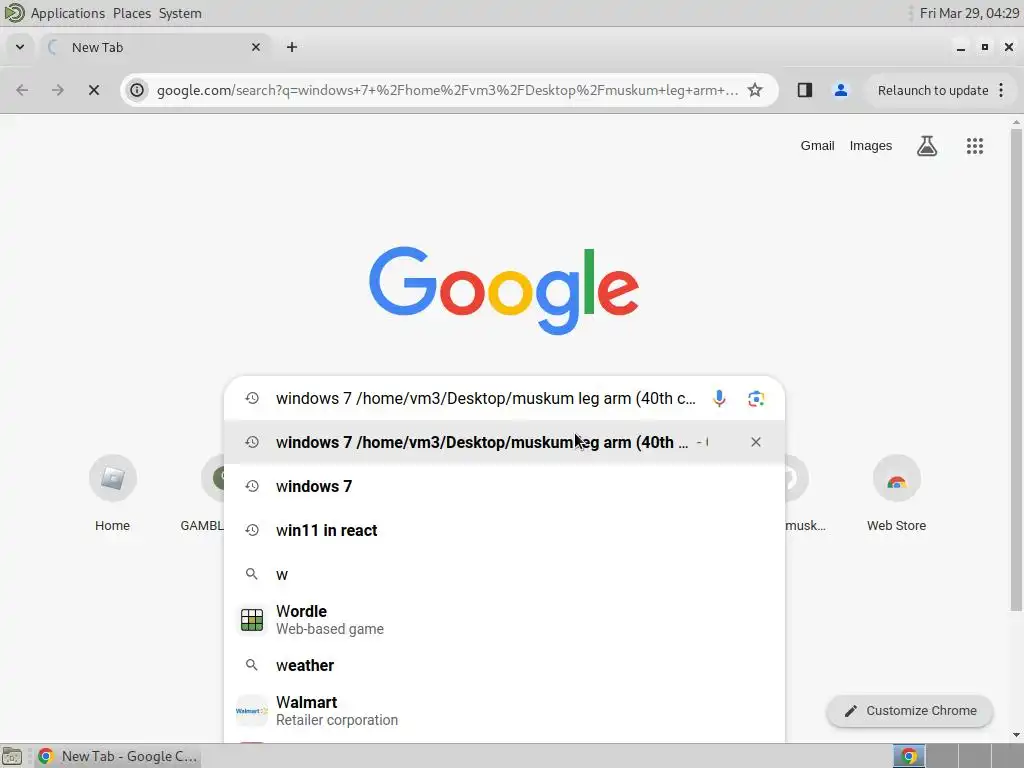Remove the highlighted windows 7 suggestion
This screenshot has width=1024, height=768.
[756, 442]
